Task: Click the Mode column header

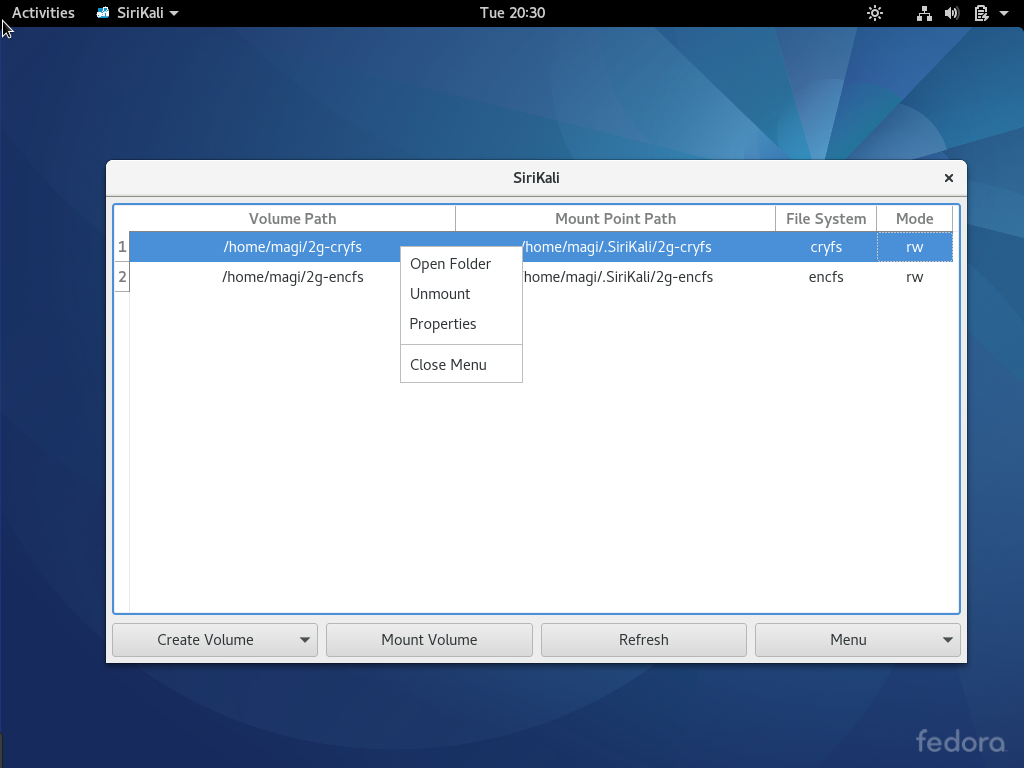Action: point(914,219)
